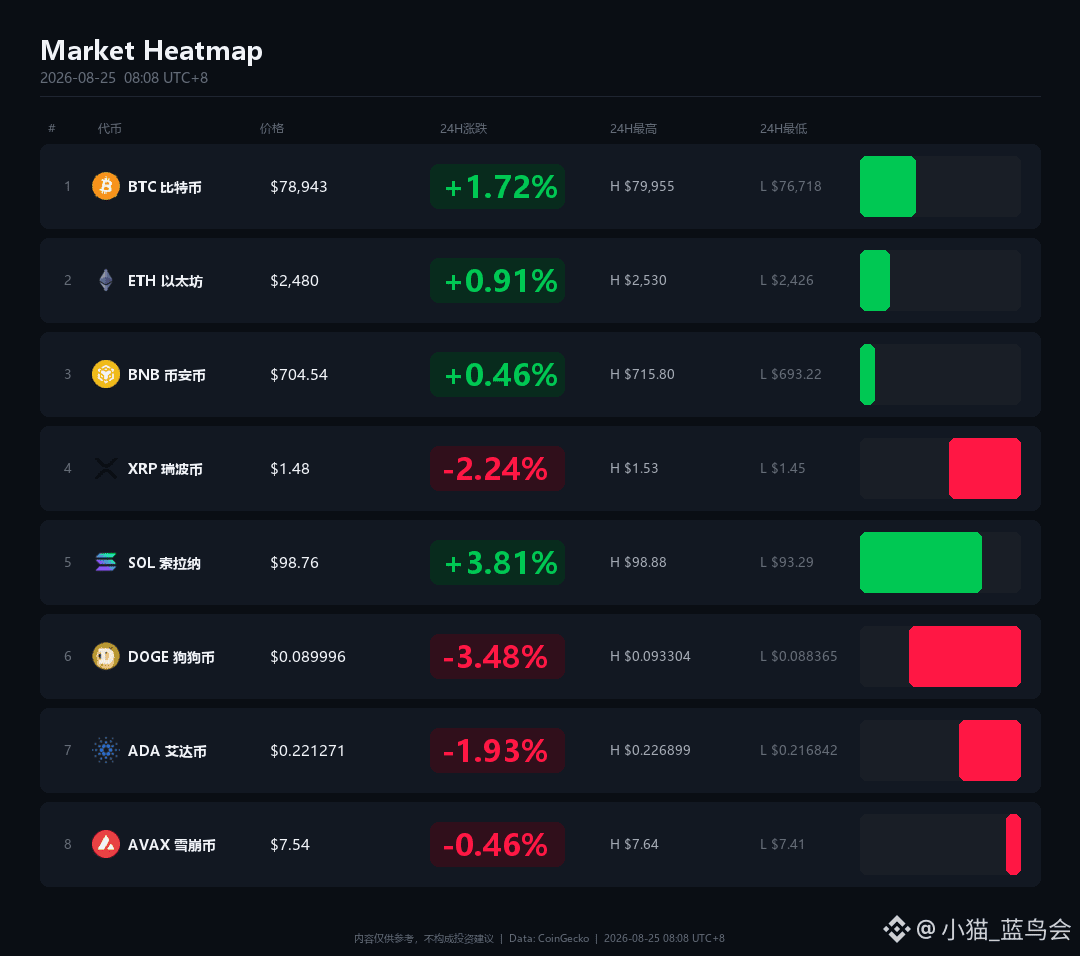Select the +1.72% BTC change badge
Image resolution: width=1080 pixels, height=956 pixels.
497,187
